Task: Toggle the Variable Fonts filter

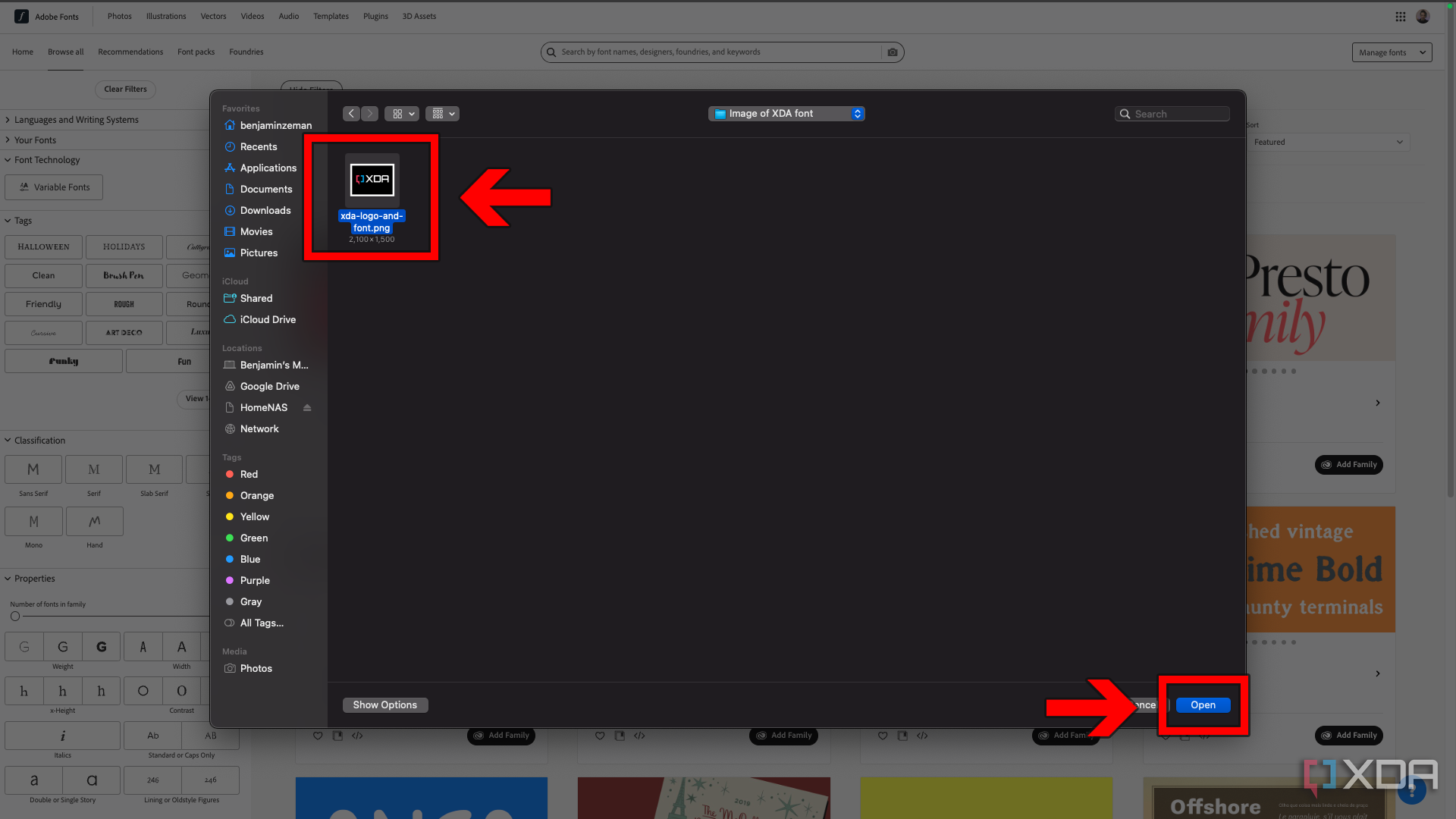Action: tap(55, 187)
